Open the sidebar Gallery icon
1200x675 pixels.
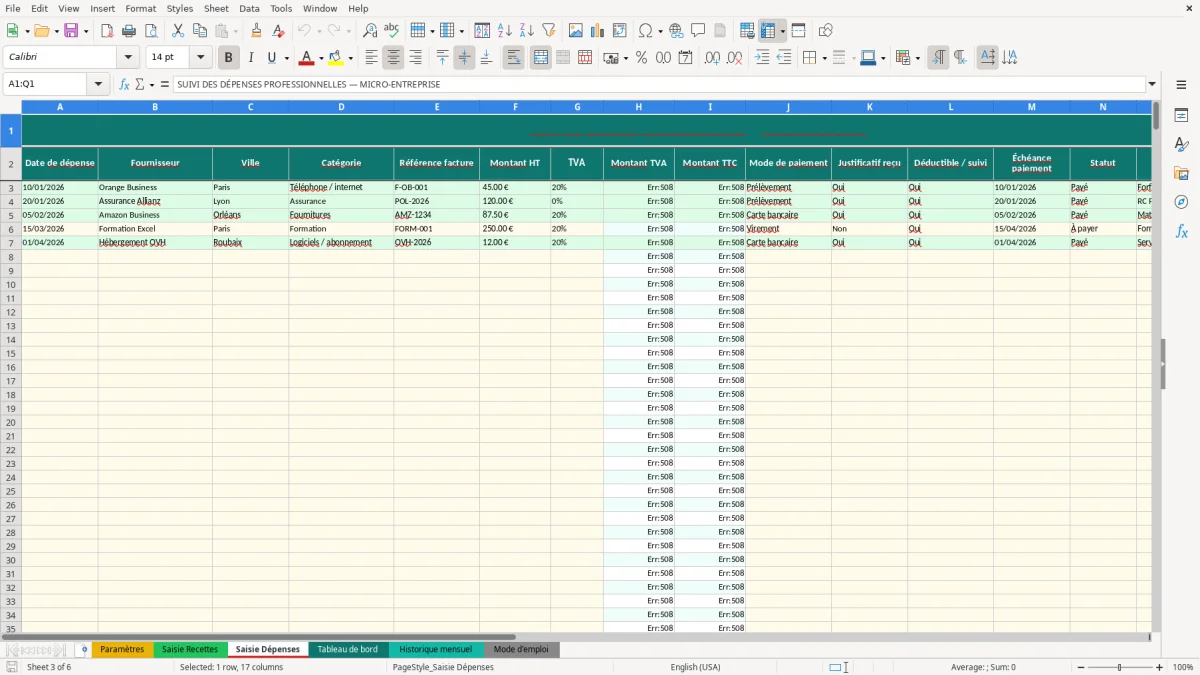pos(1181,174)
